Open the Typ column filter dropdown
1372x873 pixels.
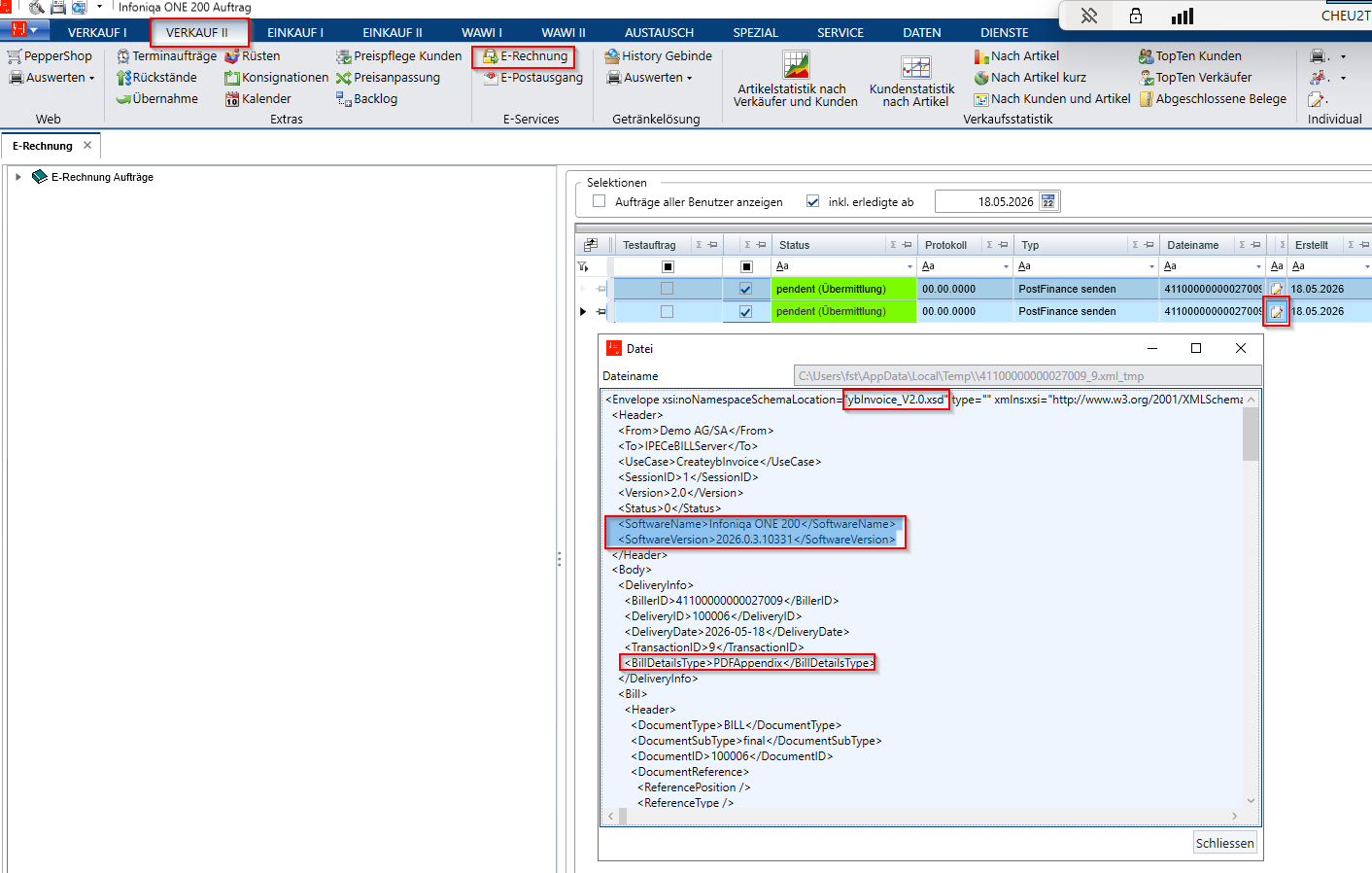tap(1151, 266)
